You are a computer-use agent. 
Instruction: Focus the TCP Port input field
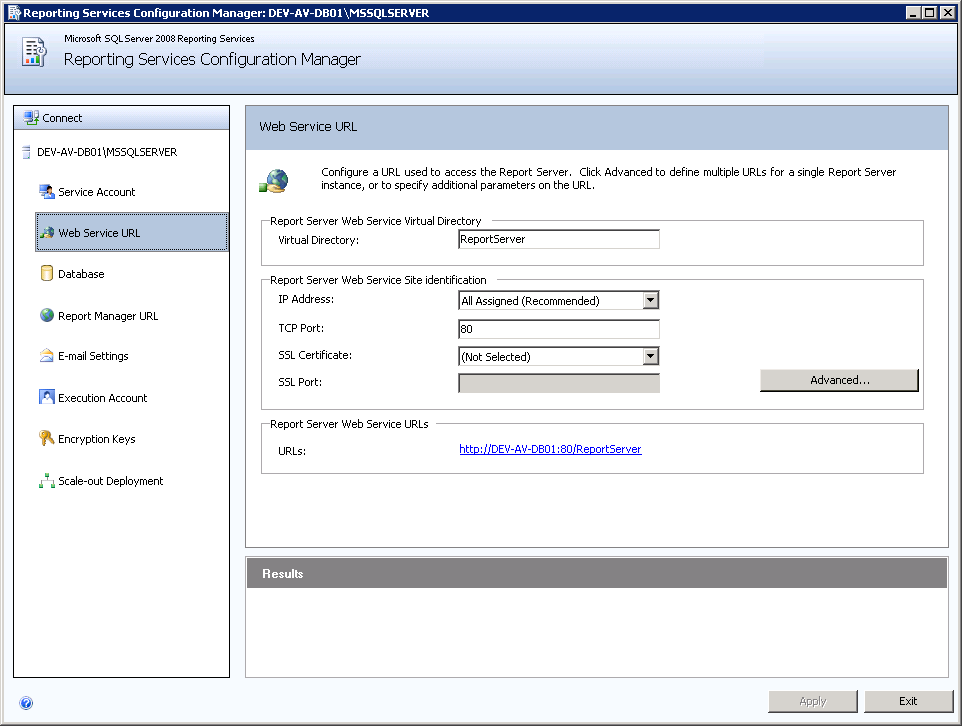[x=558, y=329]
